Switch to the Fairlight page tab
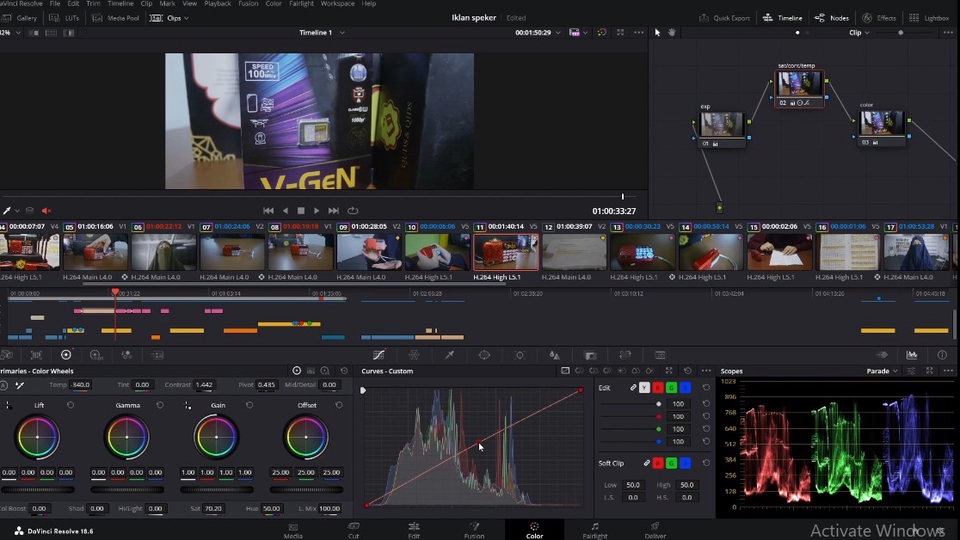This screenshot has width=960, height=540. [x=594, y=530]
